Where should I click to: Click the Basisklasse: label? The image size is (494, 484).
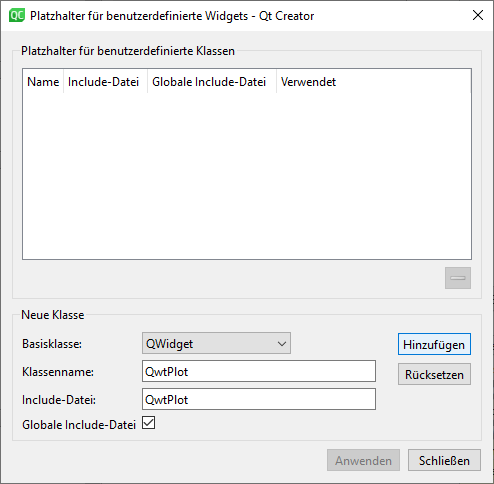[x=52, y=344]
